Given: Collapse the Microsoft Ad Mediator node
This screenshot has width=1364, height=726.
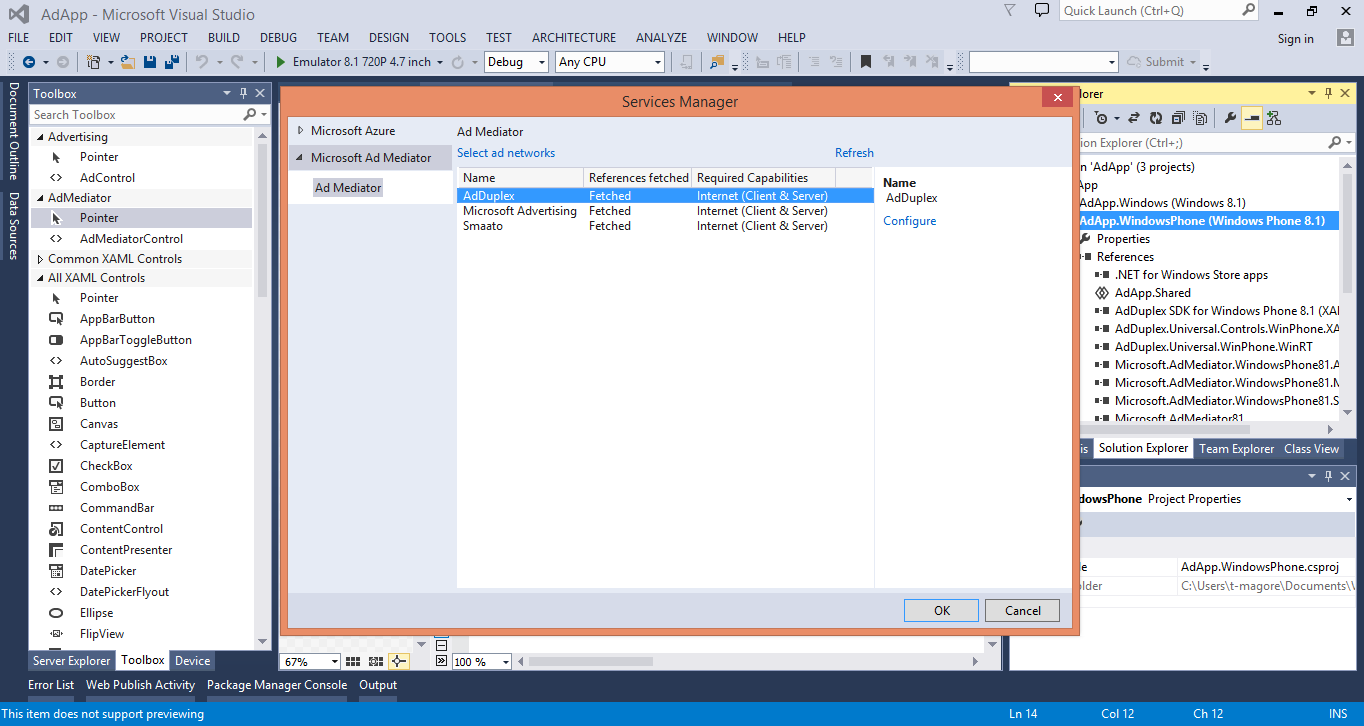Looking at the screenshot, I should (300, 158).
